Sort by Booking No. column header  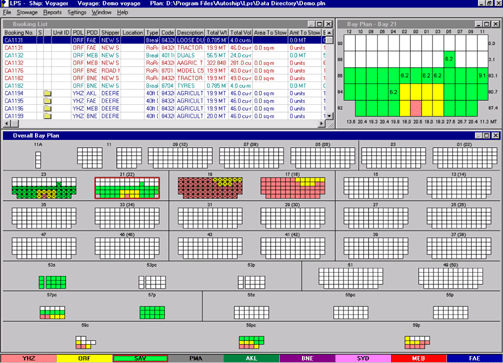[x=20, y=33]
